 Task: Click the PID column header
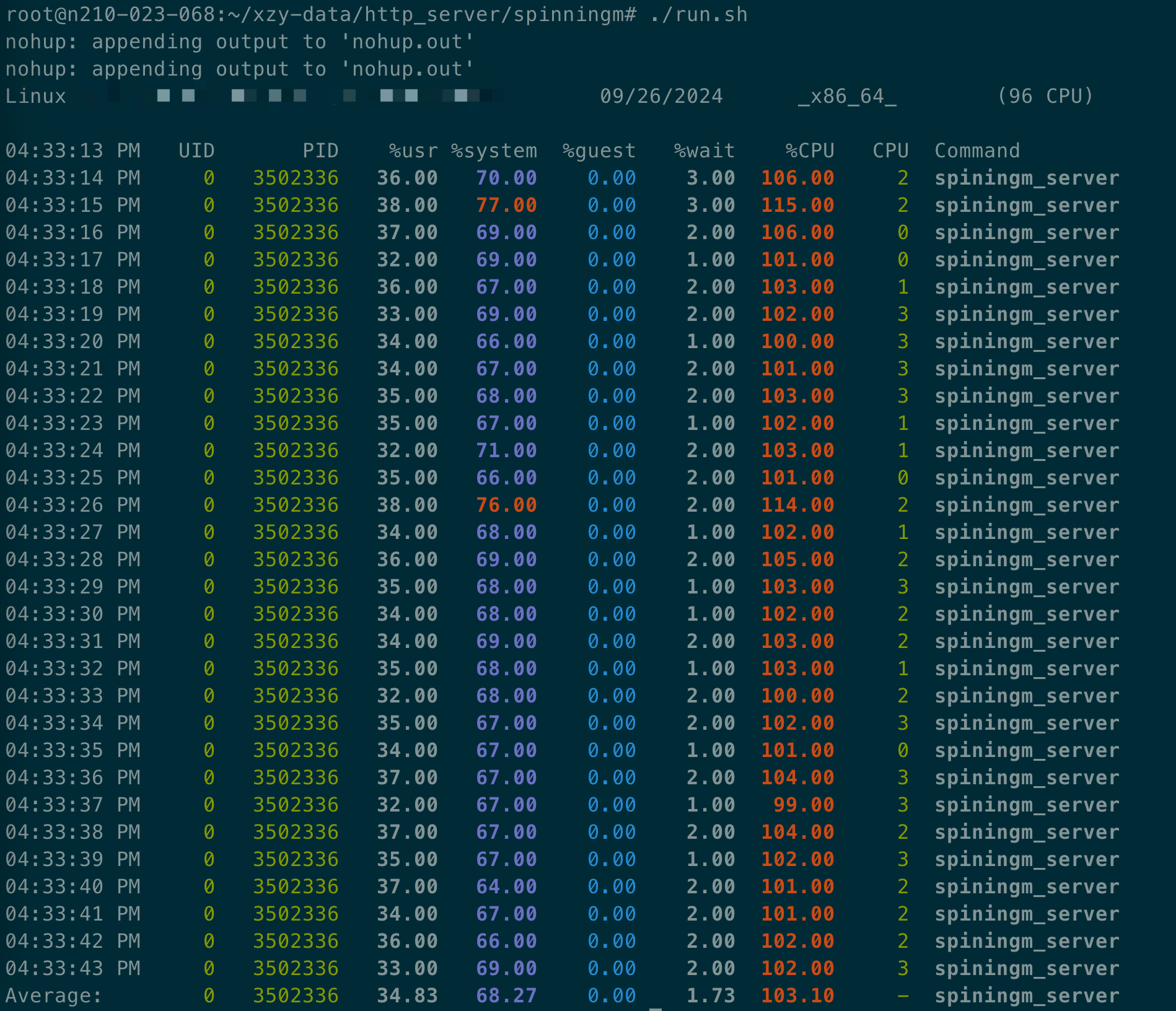(x=320, y=151)
